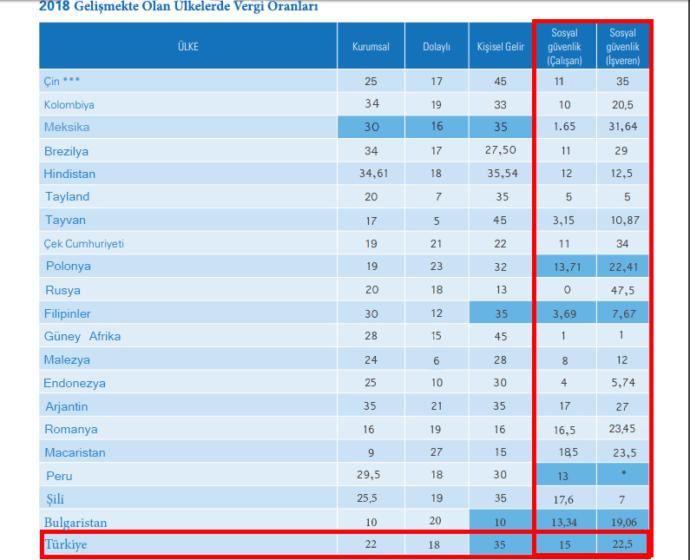
Task: Select the Kurumsal column header
Action: [371, 46]
